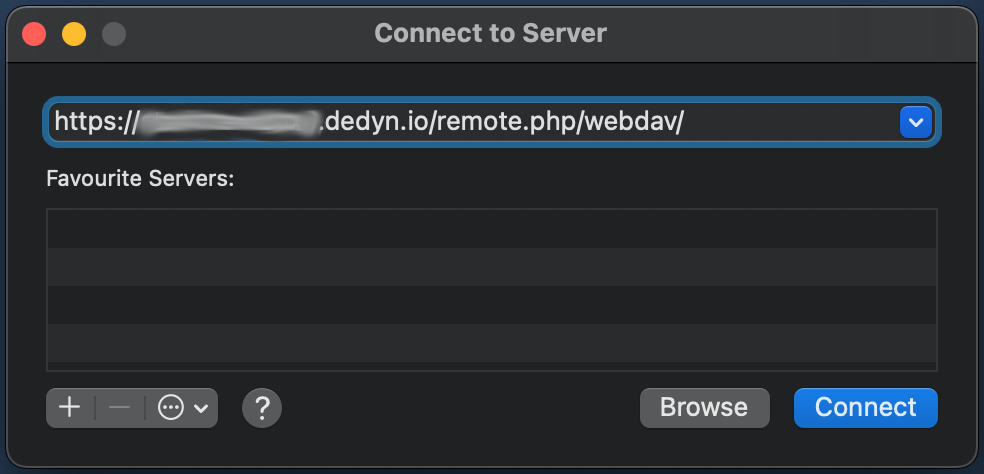
Task: Close the Connect to Server window
Action: pos(34,34)
